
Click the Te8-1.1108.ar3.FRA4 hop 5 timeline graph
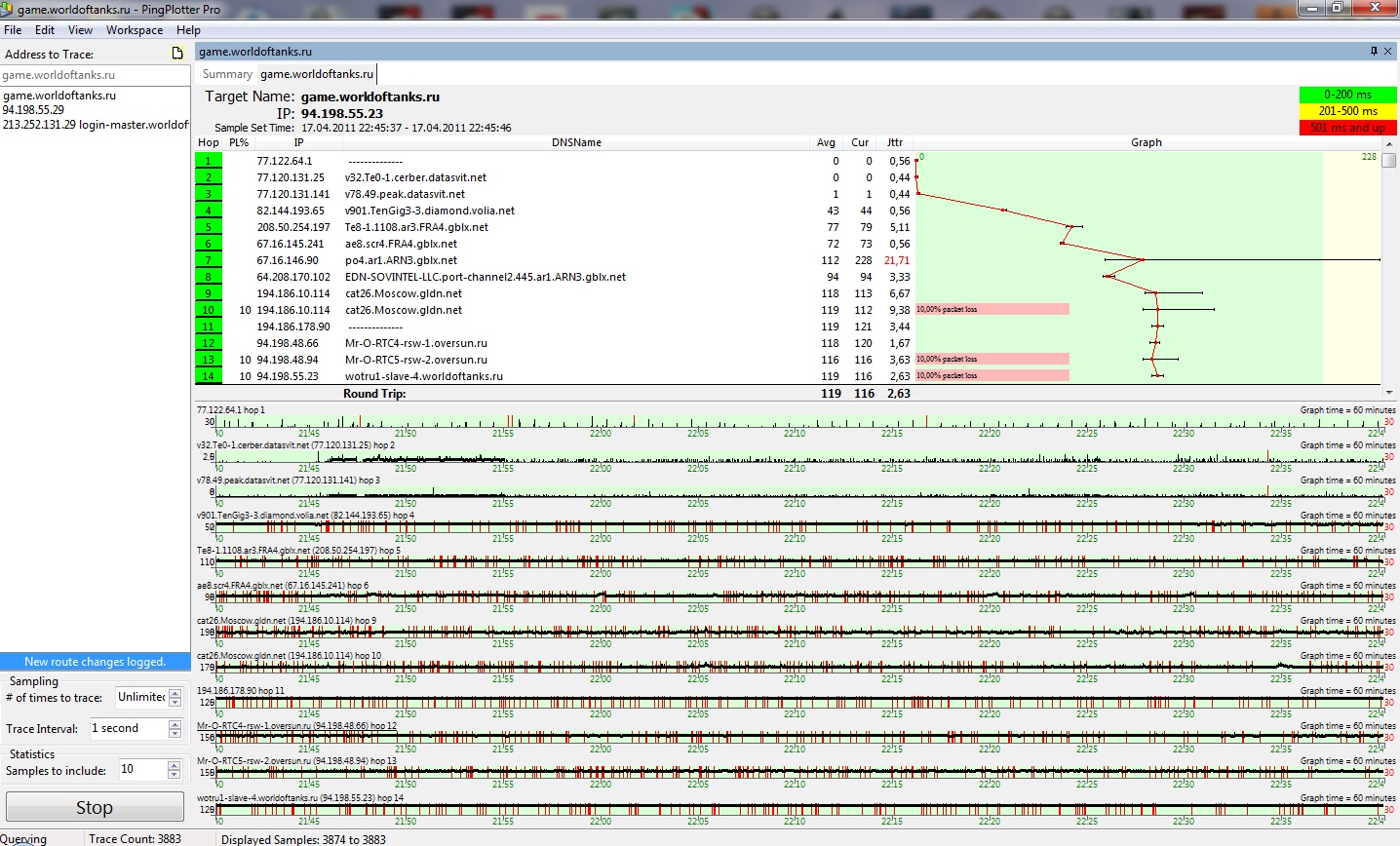tap(799, 562)
